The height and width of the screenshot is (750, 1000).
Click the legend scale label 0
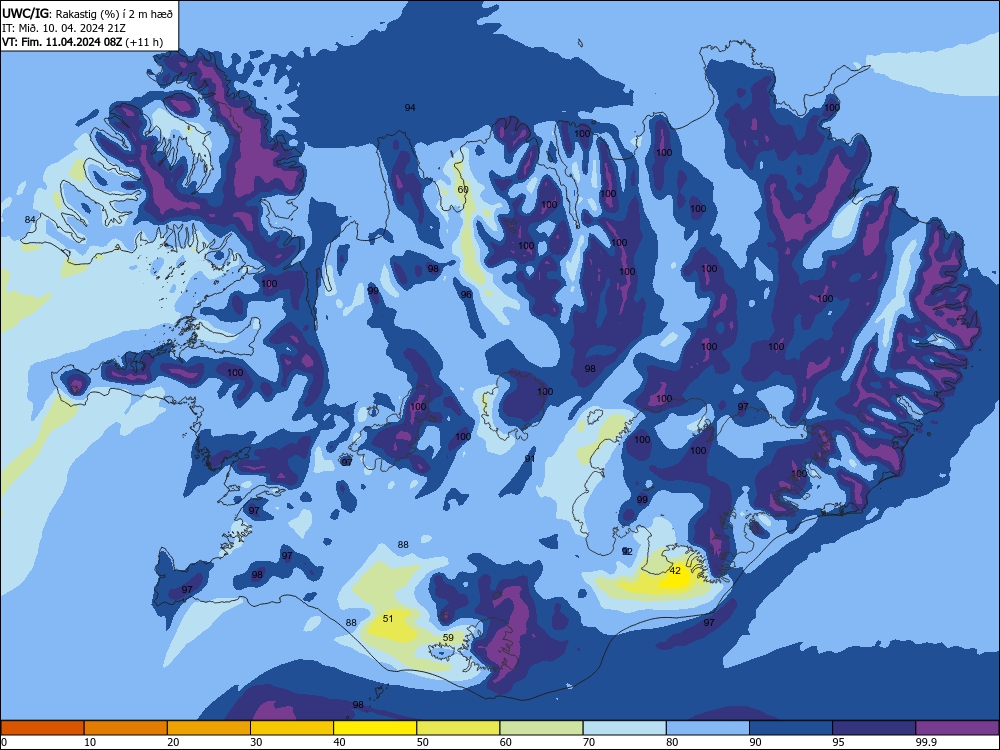click(4, 742)
